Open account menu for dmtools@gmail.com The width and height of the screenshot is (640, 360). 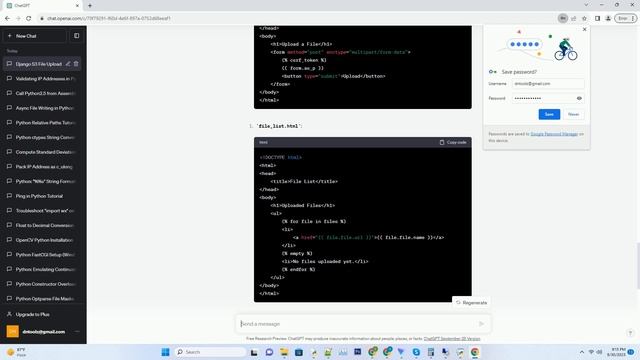[42, 331]
